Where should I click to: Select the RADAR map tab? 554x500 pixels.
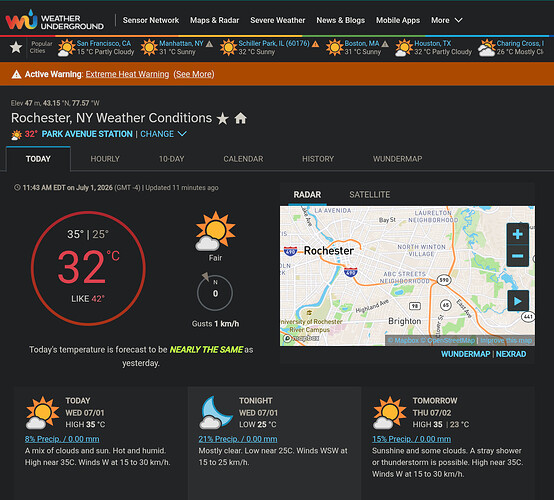(307, 195)
